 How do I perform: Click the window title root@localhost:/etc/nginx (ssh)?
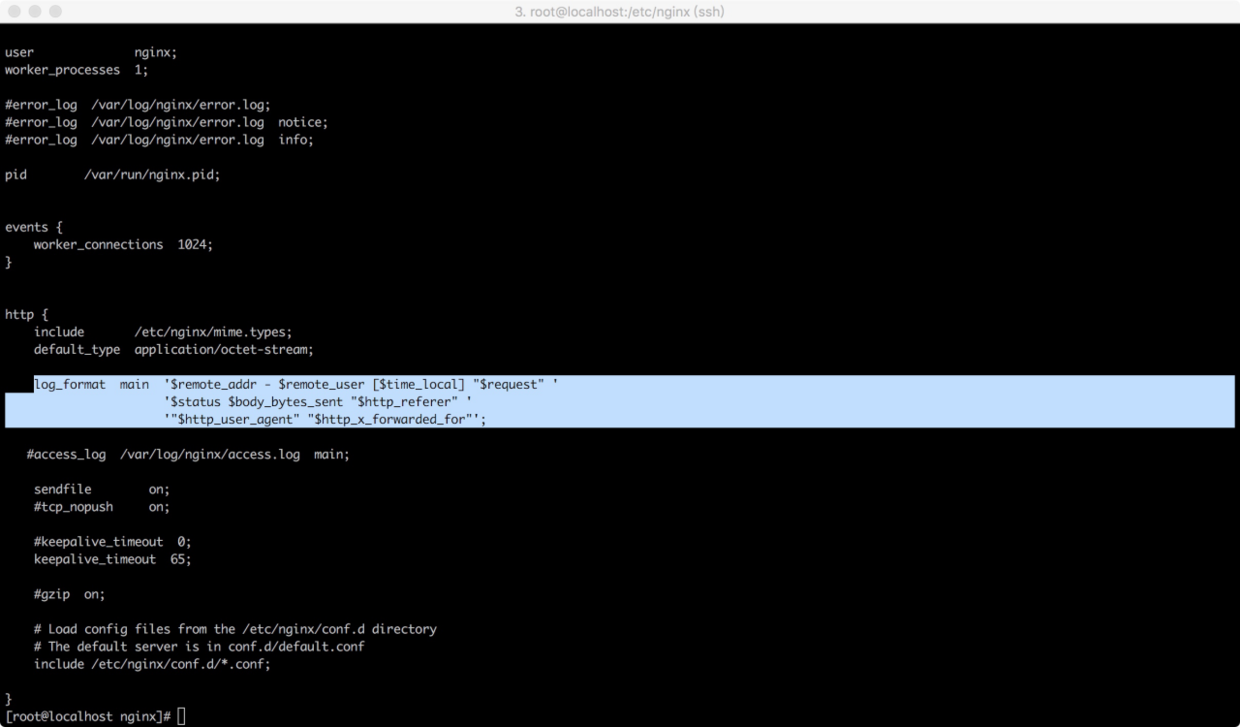620,11
